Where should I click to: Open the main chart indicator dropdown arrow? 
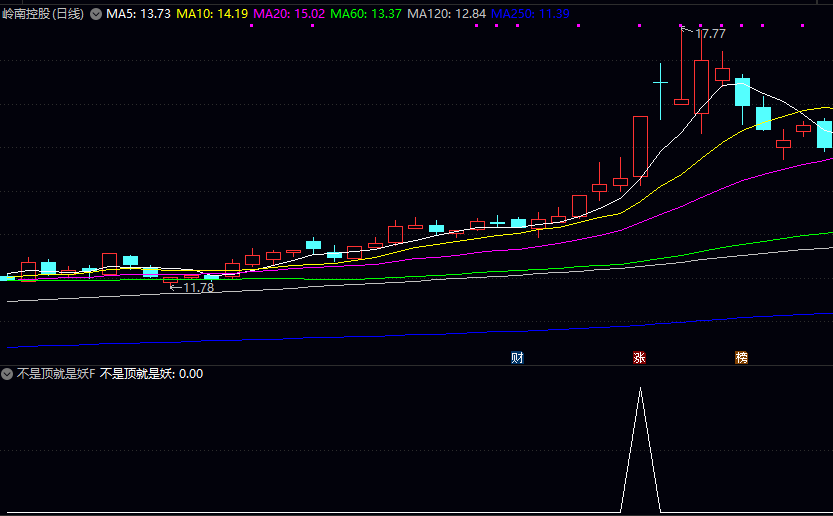[96, 14]
